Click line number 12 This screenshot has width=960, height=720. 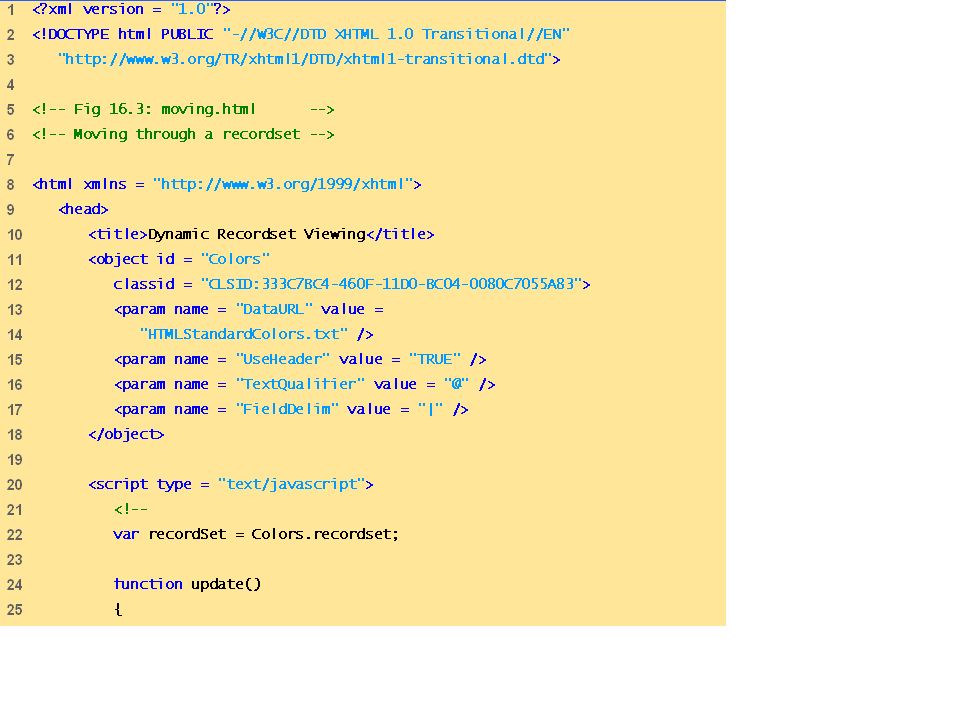[15, 285]
